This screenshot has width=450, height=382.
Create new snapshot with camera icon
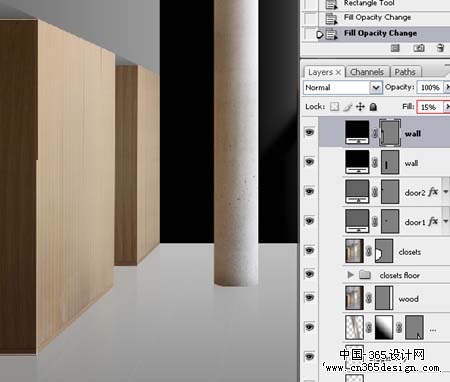[419, 48]
